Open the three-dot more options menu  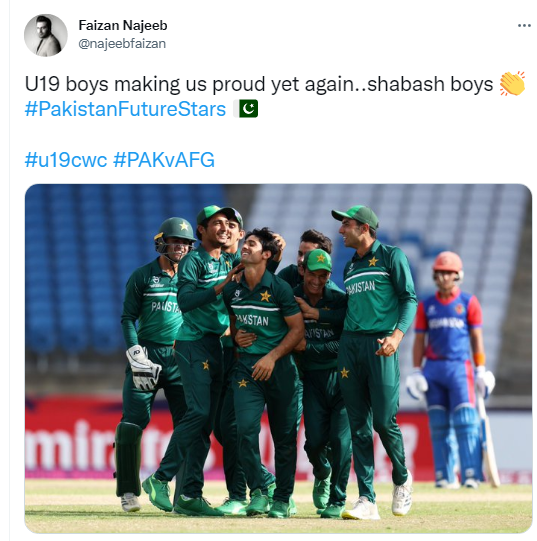tap(524, 26)
